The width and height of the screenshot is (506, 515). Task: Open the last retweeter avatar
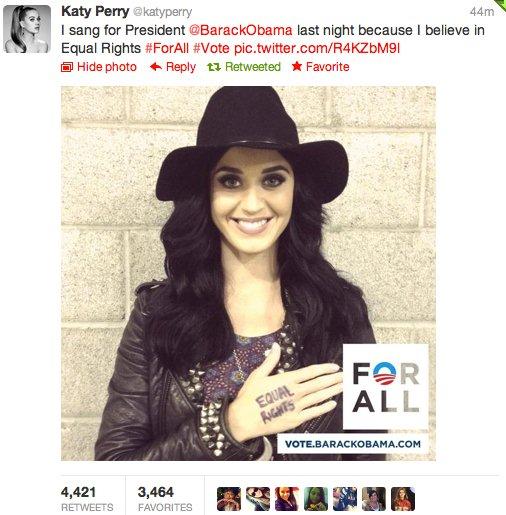[x=403, y=499]
